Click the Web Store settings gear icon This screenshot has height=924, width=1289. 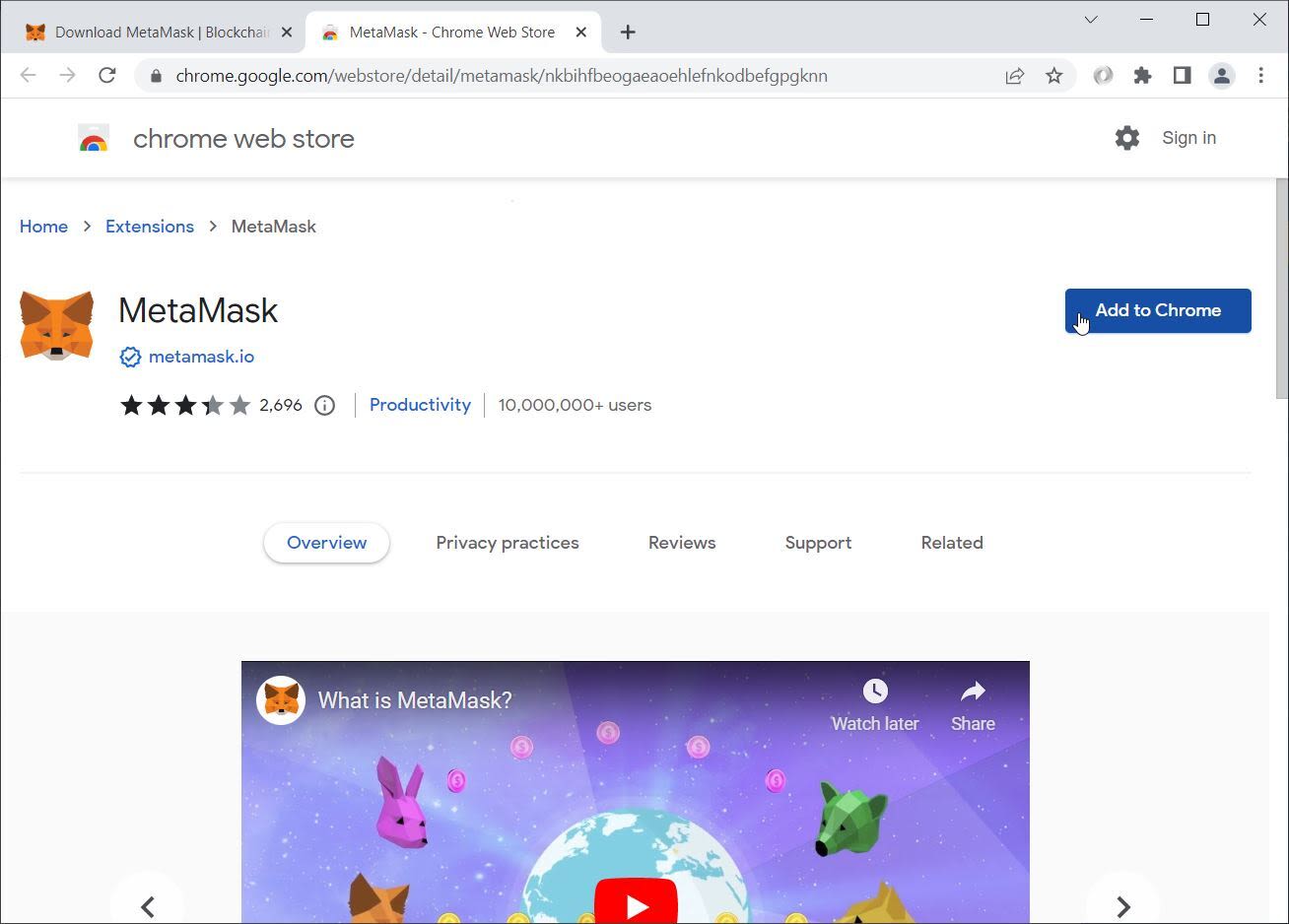[x=1126, y=138]
